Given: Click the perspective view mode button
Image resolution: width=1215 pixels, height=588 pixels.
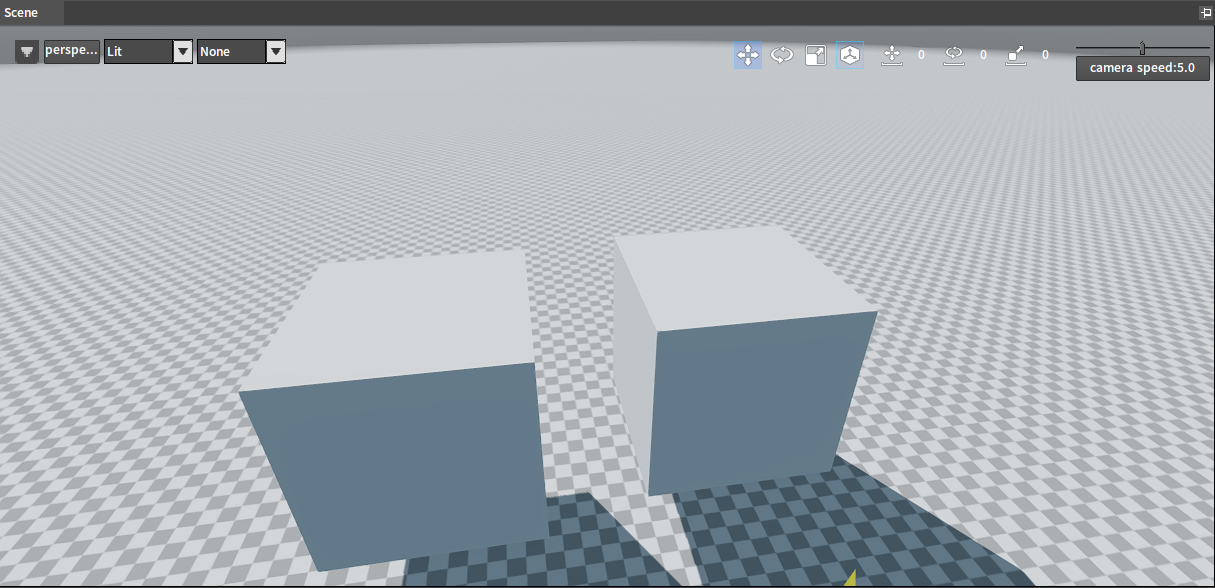Looking at the screenshot, I should pyautogui.click(x=72, y=51).
